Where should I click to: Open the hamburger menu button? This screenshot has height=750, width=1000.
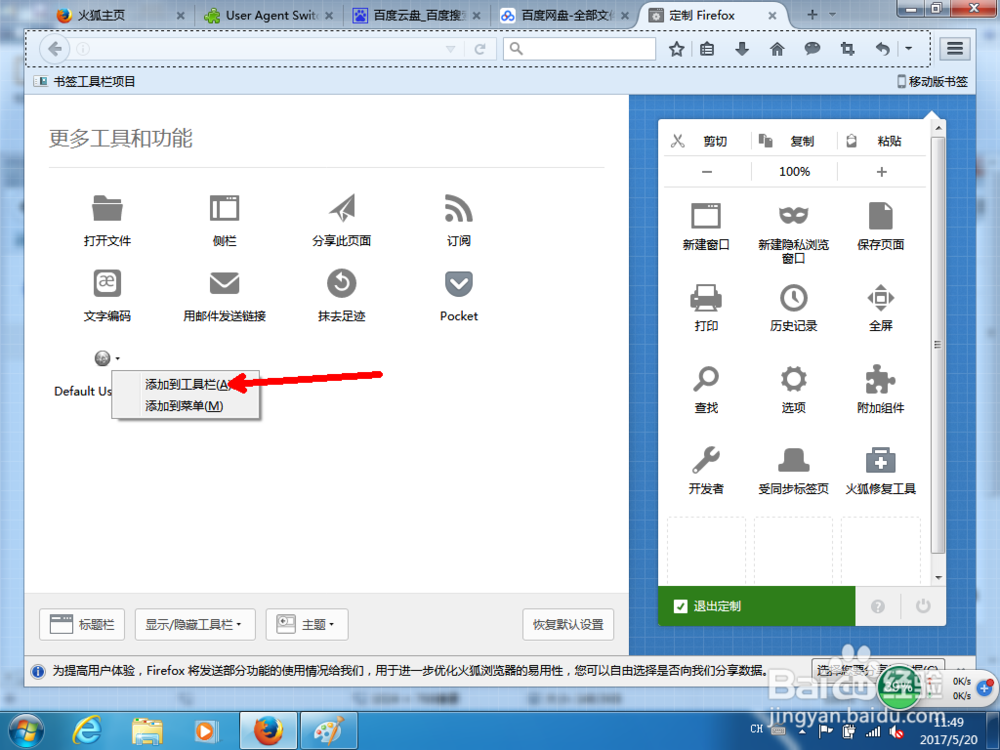(955, 48)
